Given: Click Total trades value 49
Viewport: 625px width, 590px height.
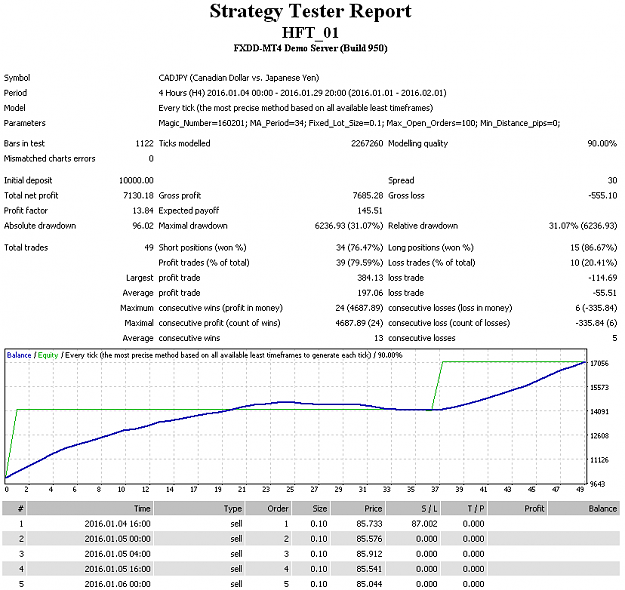Looking at the screenshot, I should pyautogui.click(x=149, y=248).
